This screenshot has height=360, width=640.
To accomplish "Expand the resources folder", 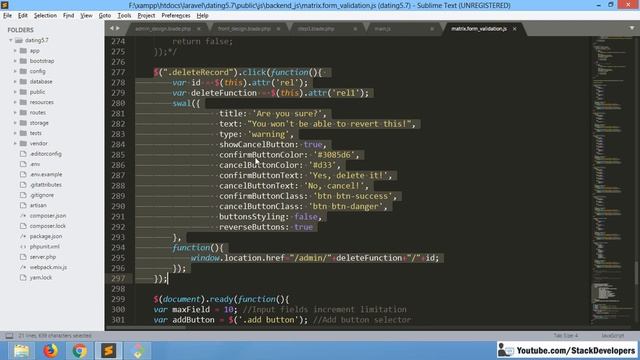I will 15,102.
